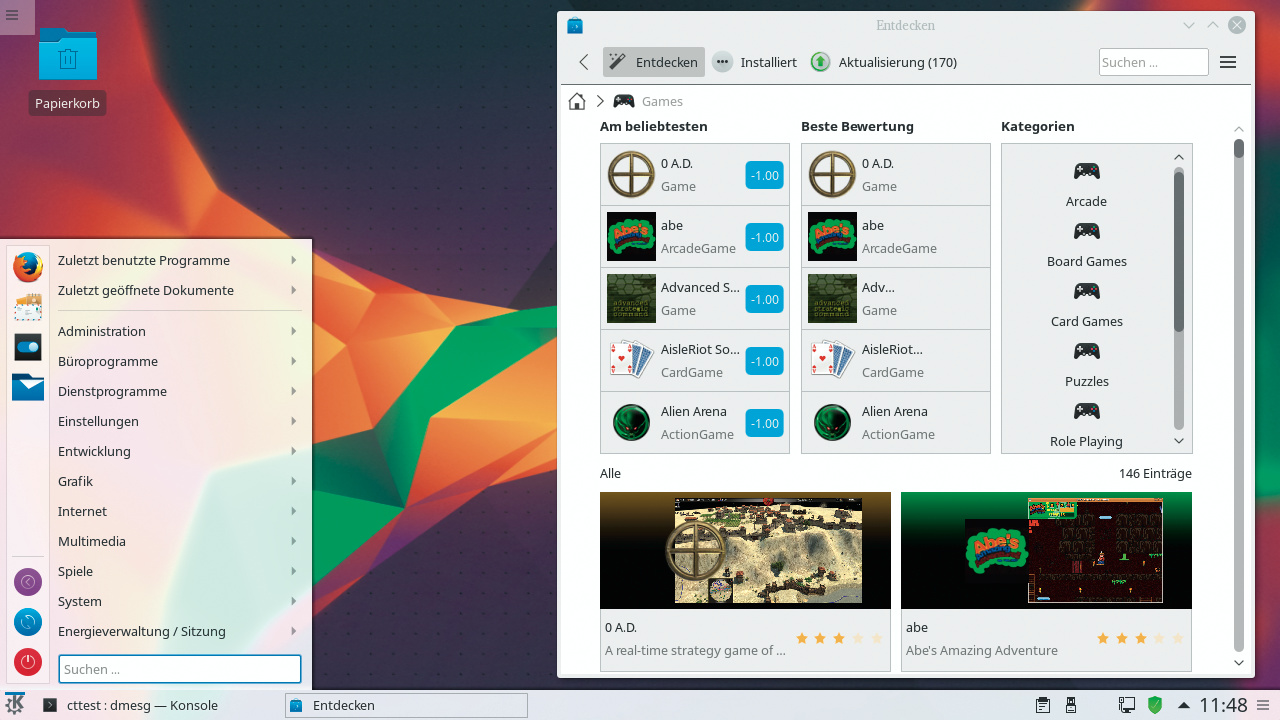
Task: Switch to the Installiert tab
Action: pyautogui.click(x=755, y=62)
